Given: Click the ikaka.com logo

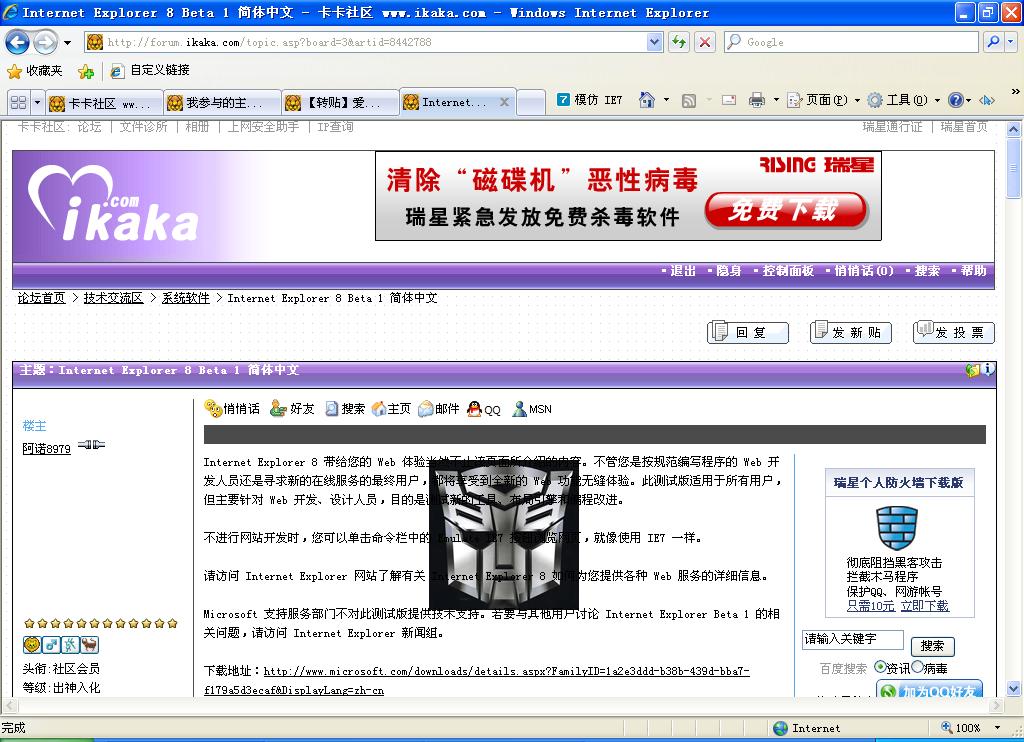Looking at the screenshot, I should pos(113,204).
